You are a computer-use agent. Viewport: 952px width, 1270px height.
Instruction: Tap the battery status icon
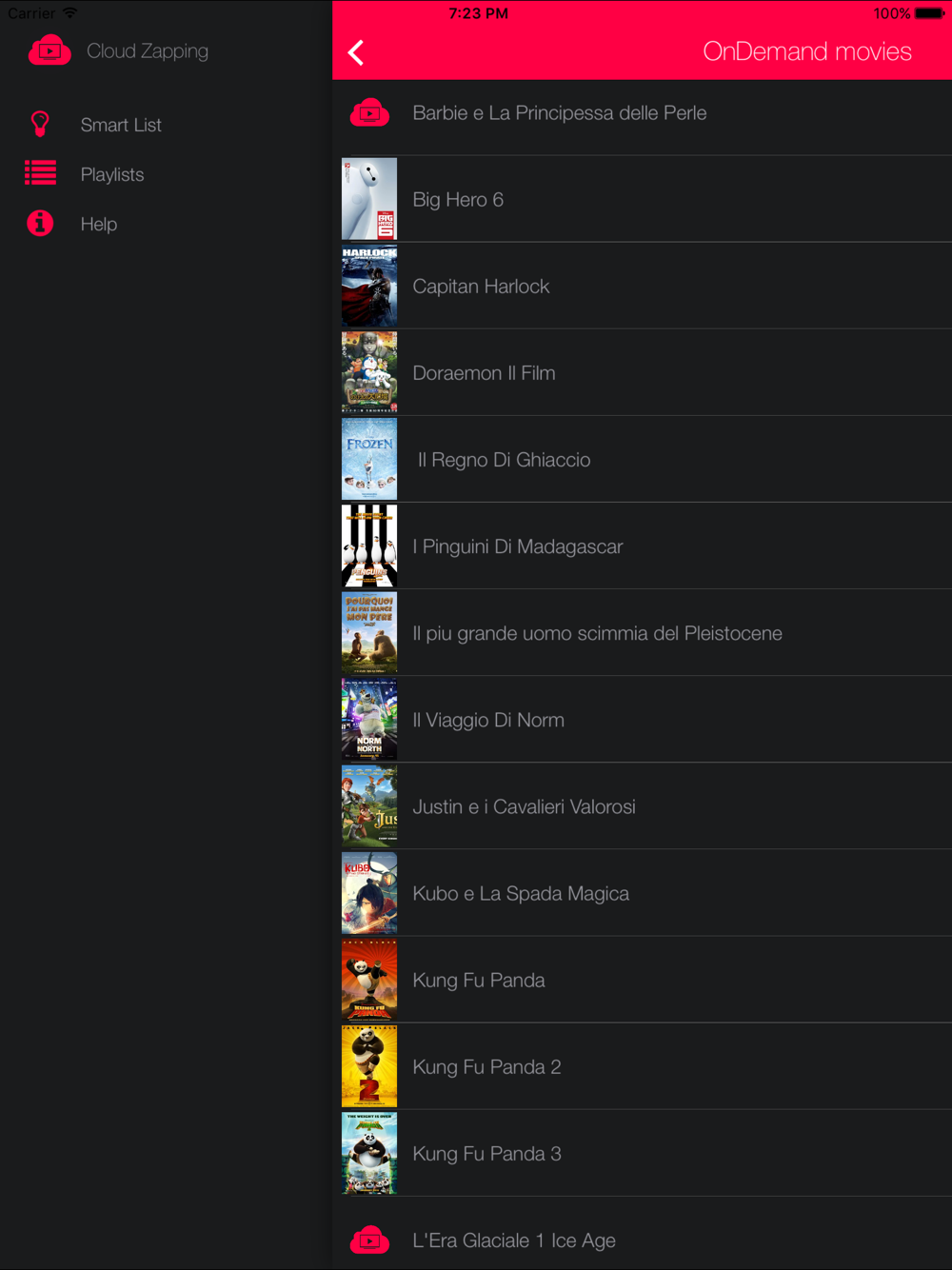click(930, 13)
